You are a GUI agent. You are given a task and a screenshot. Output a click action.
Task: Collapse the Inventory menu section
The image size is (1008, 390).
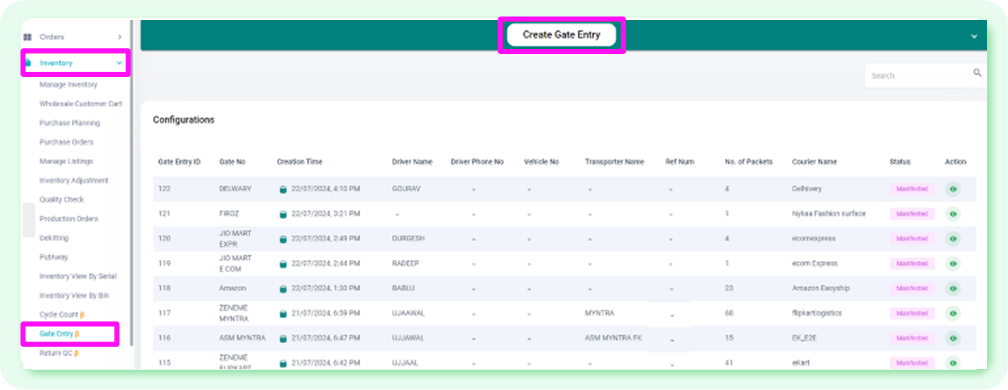pyautogui.click(x=120, y=63)
